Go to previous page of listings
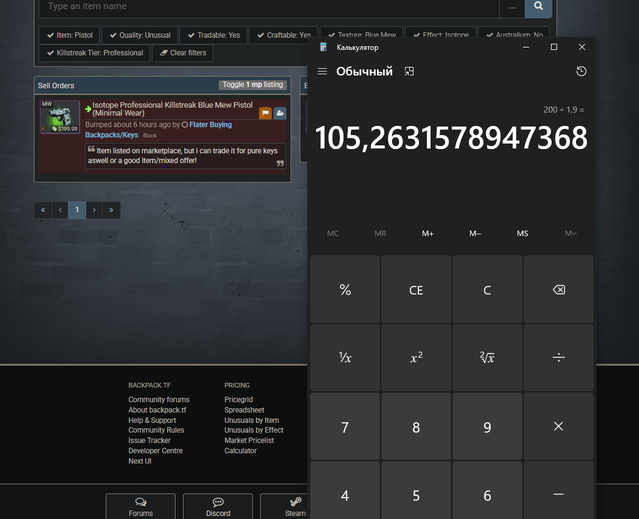This screenshot has height=519, width=639. click(x=60, y=210)
